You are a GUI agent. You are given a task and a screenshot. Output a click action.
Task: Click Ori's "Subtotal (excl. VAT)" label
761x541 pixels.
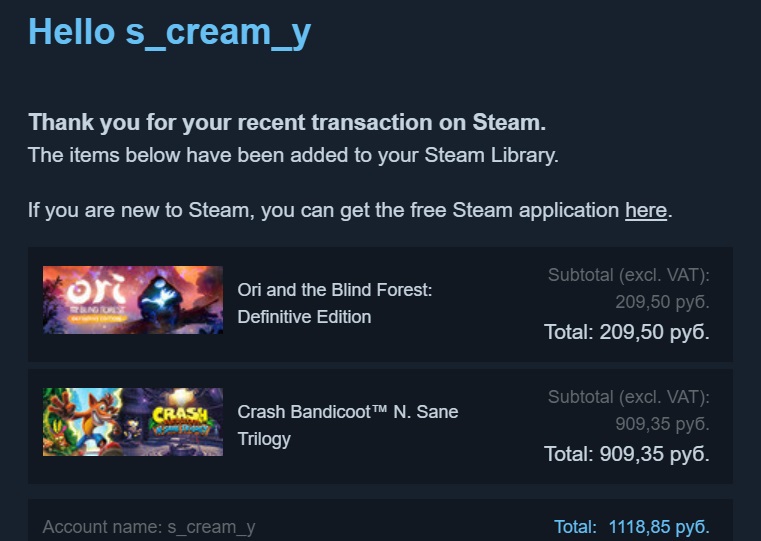pos(629,275)
